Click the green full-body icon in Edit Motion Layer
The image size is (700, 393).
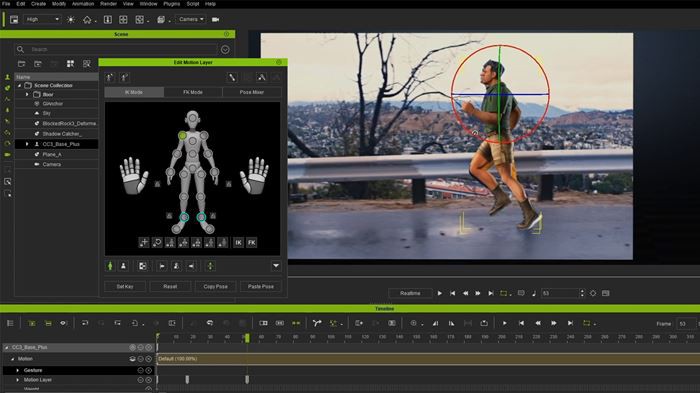coord(110,266)
